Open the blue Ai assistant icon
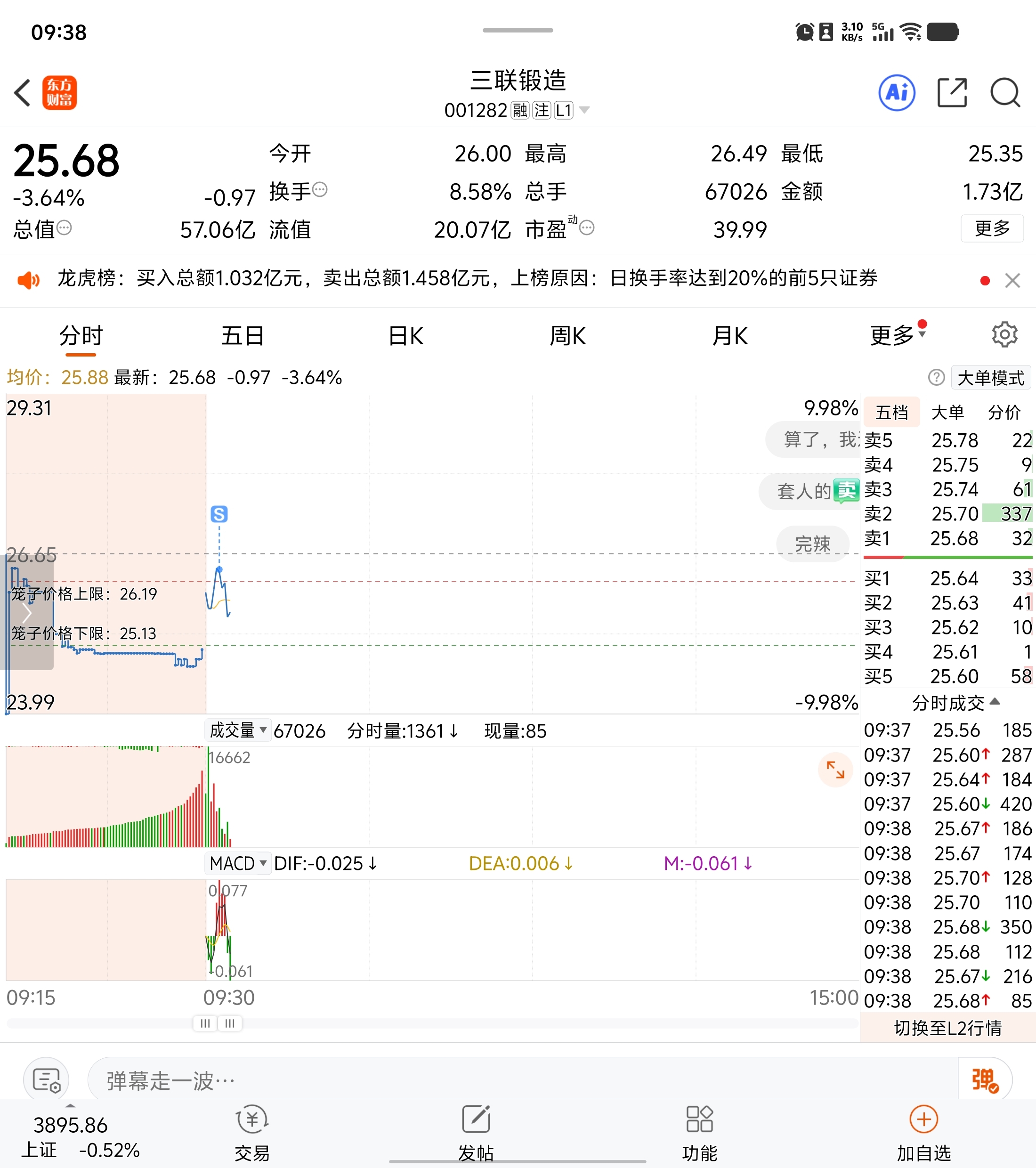The image size is (1036, 1168). [x=896, y=93]
